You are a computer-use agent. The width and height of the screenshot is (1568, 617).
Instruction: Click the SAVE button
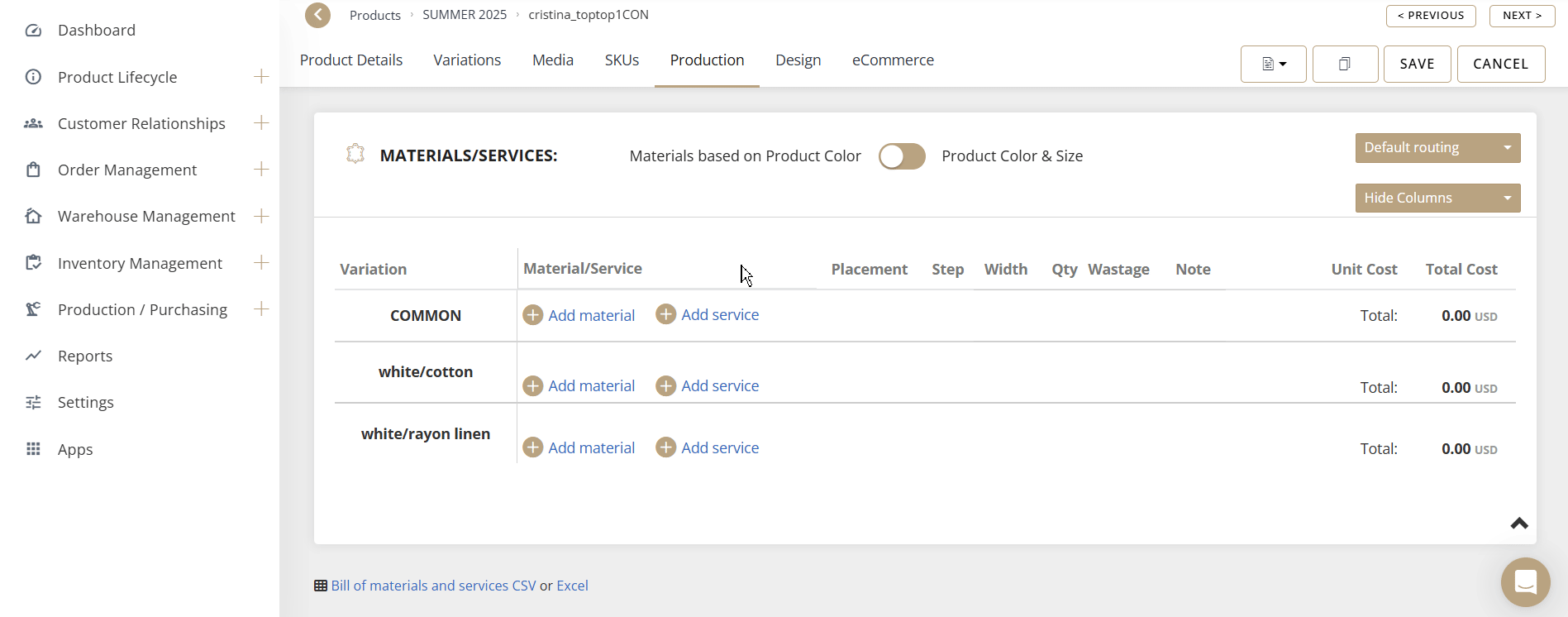point(1417,64)
